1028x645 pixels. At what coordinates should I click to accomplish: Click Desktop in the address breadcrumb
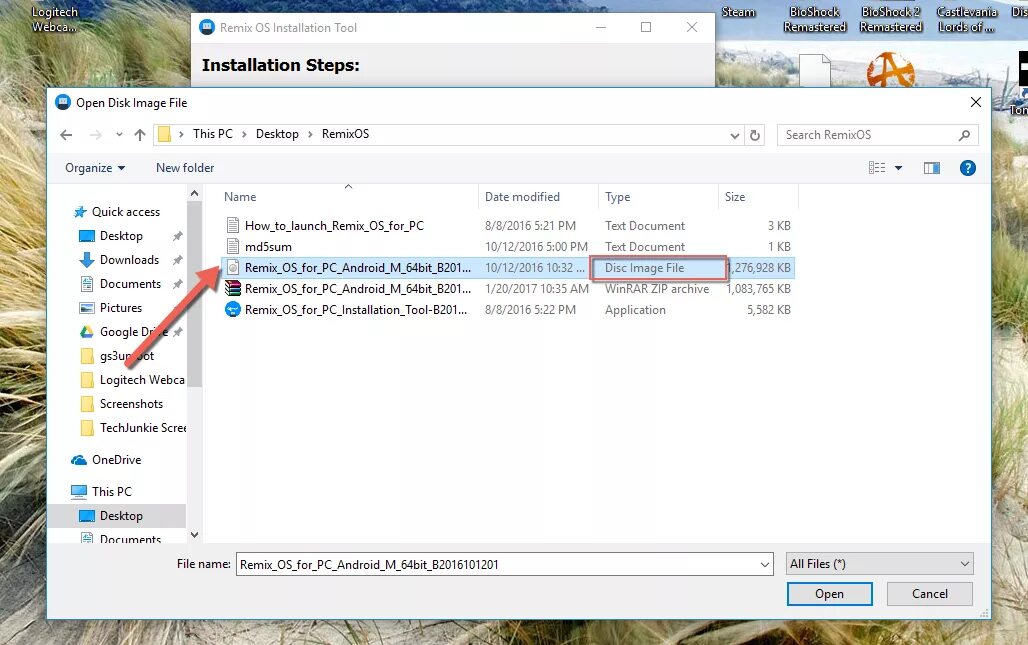point(277,134)
